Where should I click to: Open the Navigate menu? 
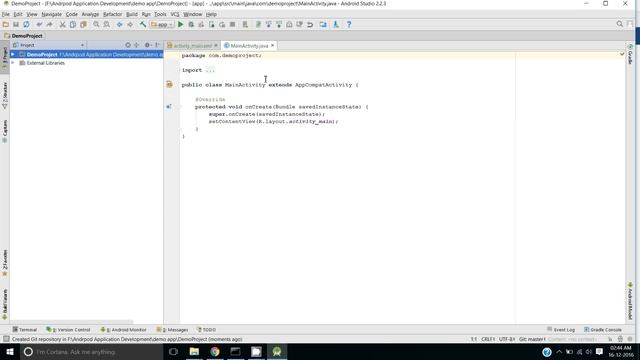[x=51, y=14]
